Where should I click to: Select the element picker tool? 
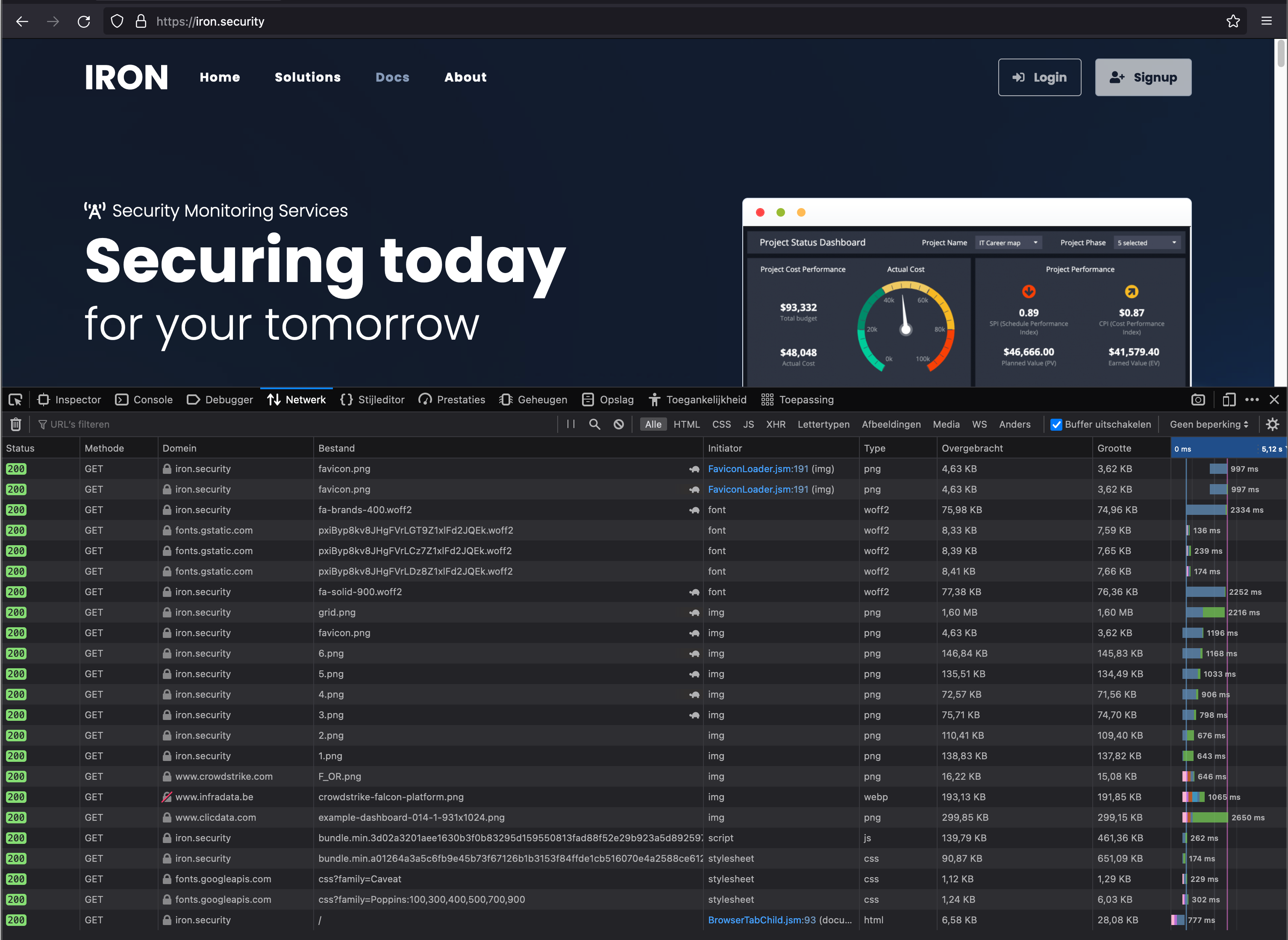point(15,399)
